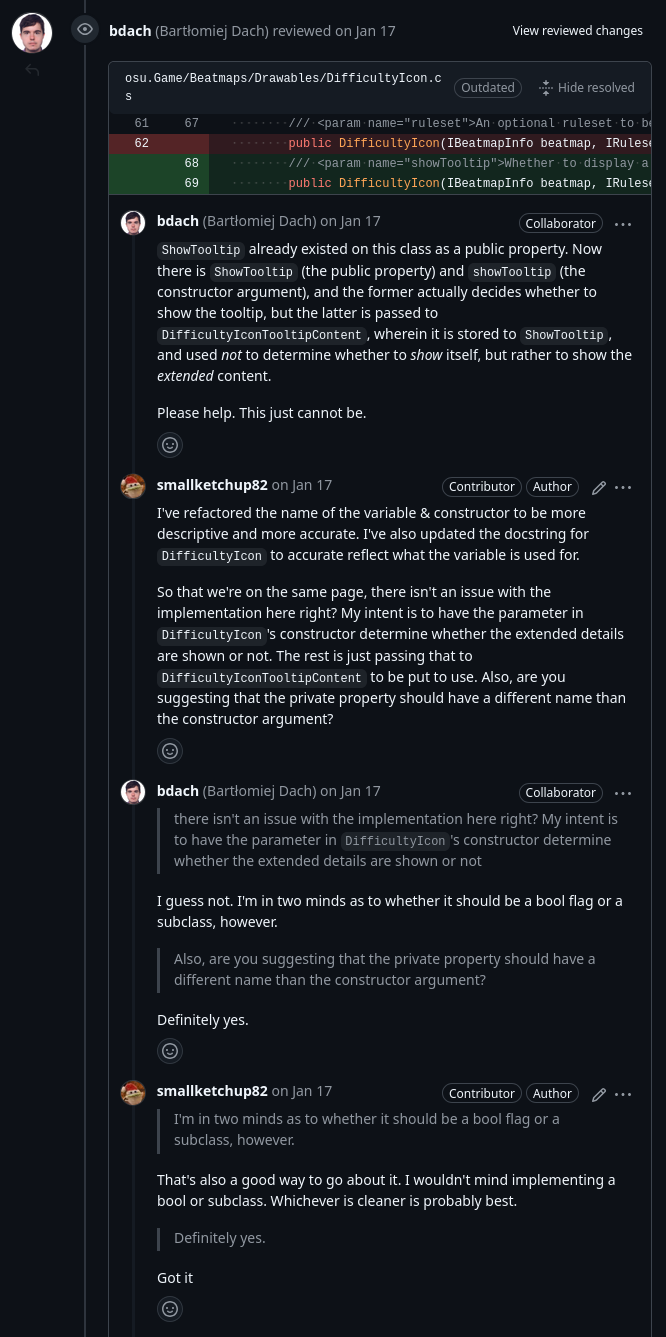Click the eye review icon beside bdach's review
The image size is (666, 1337).
click(85, 30)
